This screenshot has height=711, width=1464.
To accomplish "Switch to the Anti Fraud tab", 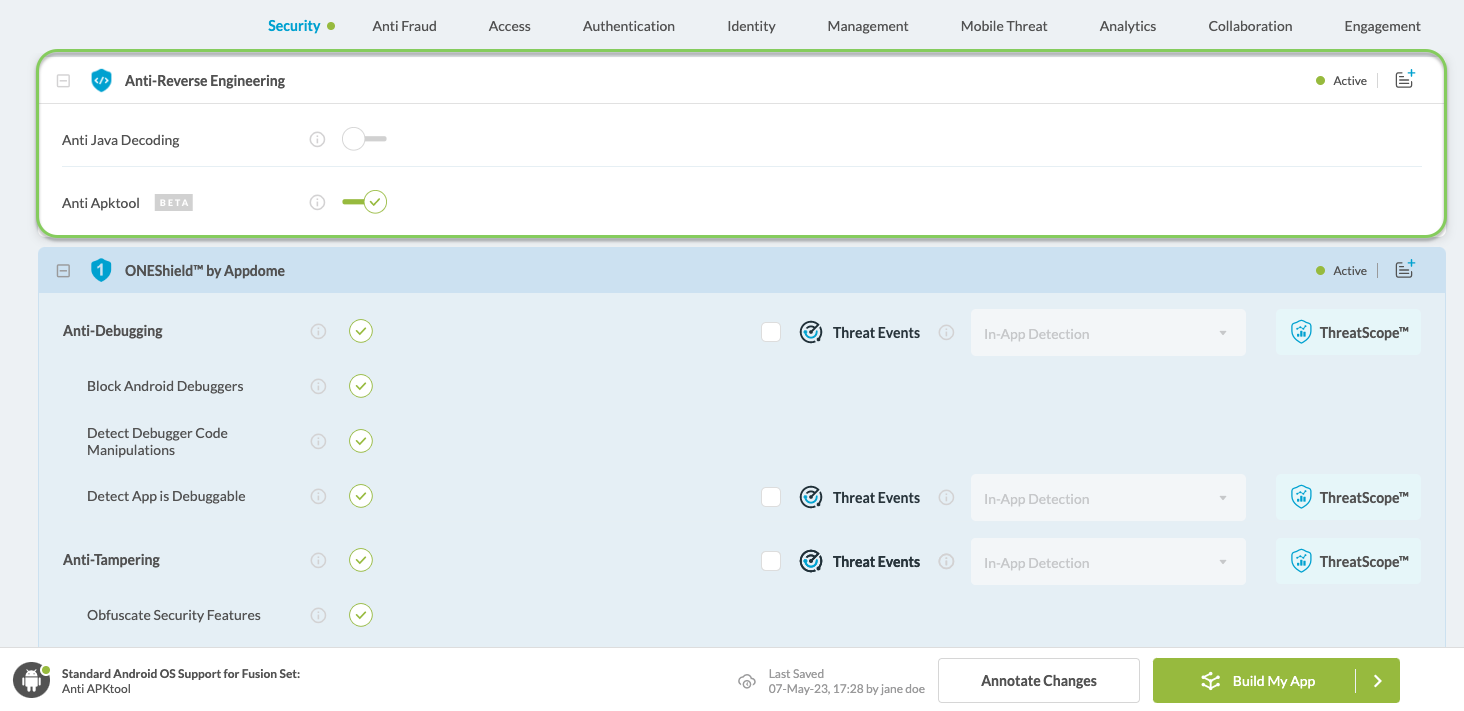I will pyautogui.click(x=404, y=26).
